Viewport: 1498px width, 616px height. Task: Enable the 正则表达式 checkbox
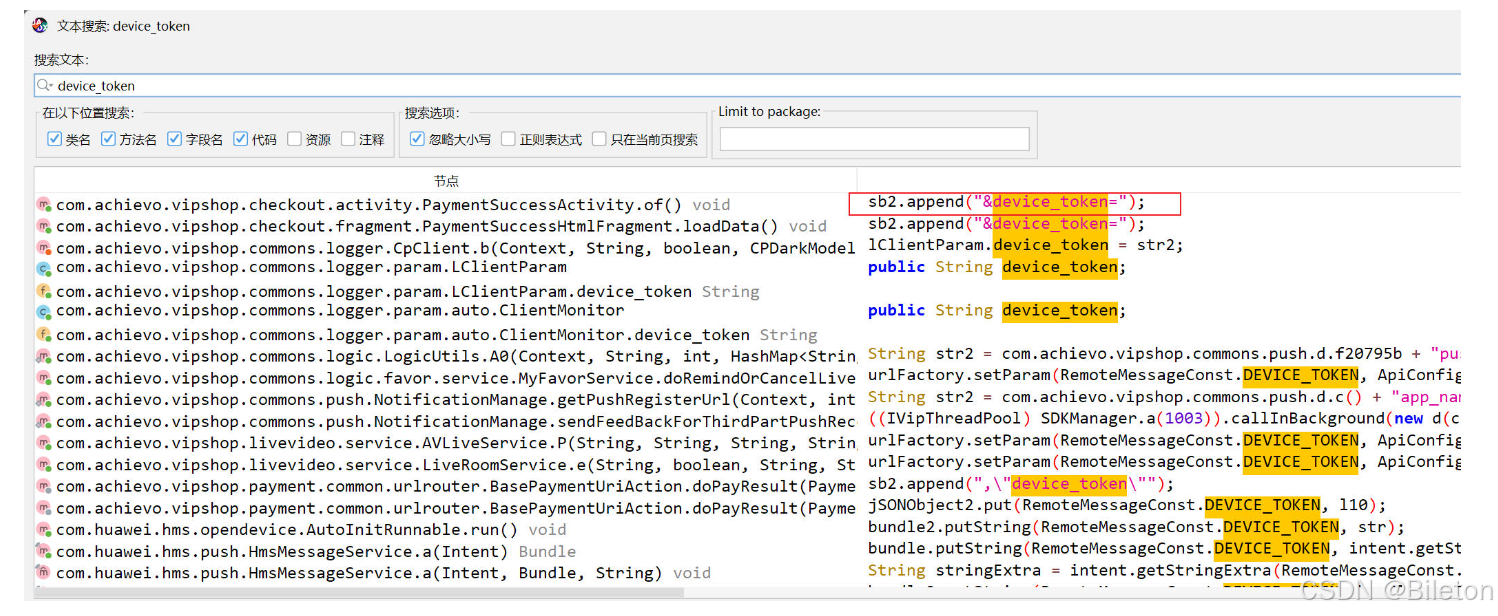point(508,140)
